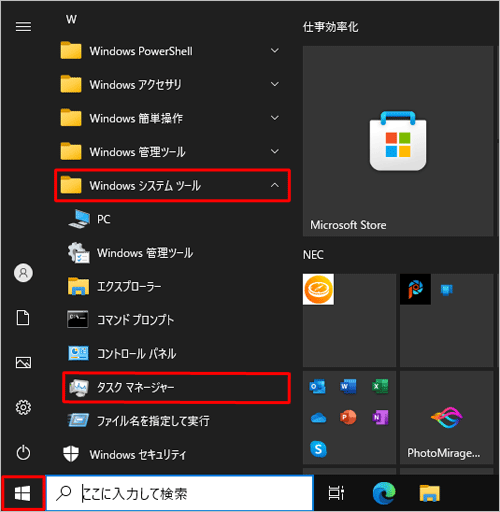Image resolution: width=500 pixels, height=512 pixels.
Task: Open Settings gear in Start sidebar
Action: coord(23,407)
